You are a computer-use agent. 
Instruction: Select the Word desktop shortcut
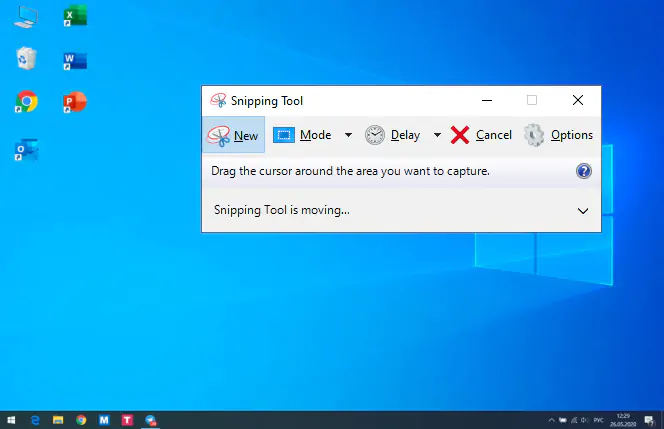pos(75,61)
